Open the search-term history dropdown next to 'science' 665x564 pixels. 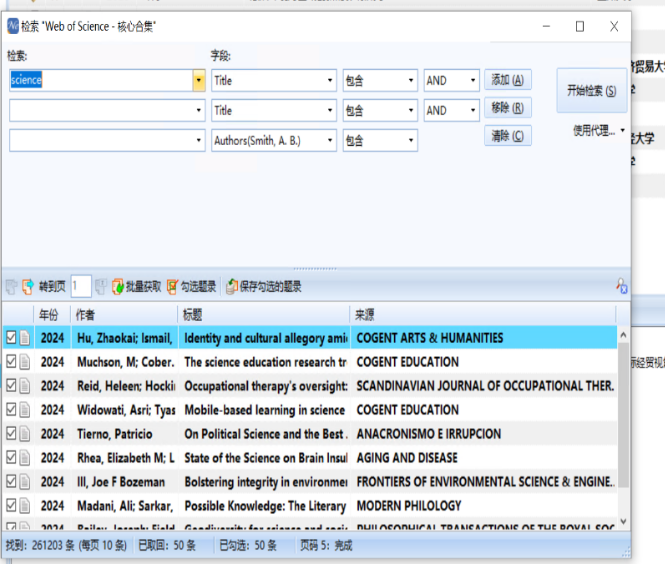coord(198,80)
